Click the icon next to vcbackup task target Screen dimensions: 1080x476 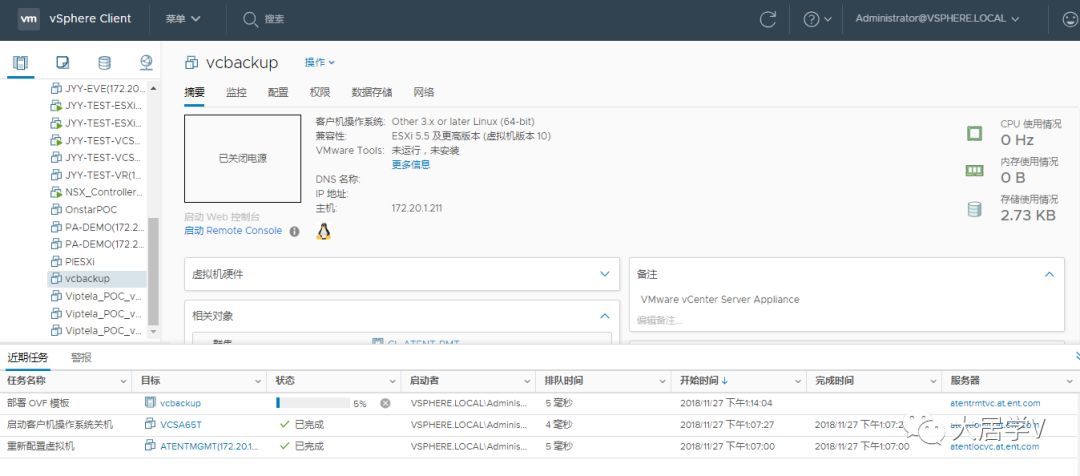[x=150, y=402]
